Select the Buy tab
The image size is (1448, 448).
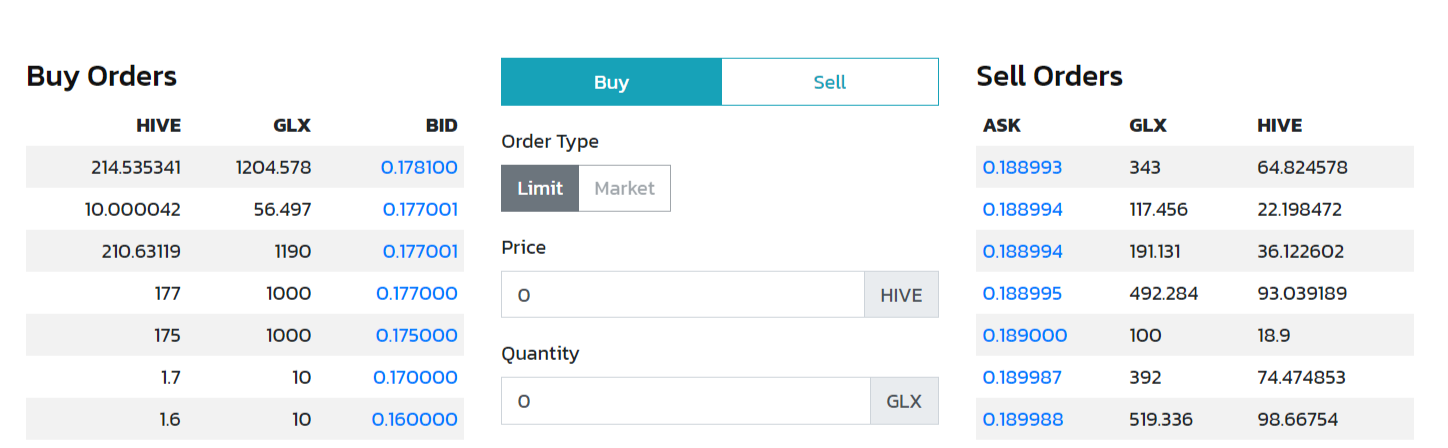click(611, 82)
